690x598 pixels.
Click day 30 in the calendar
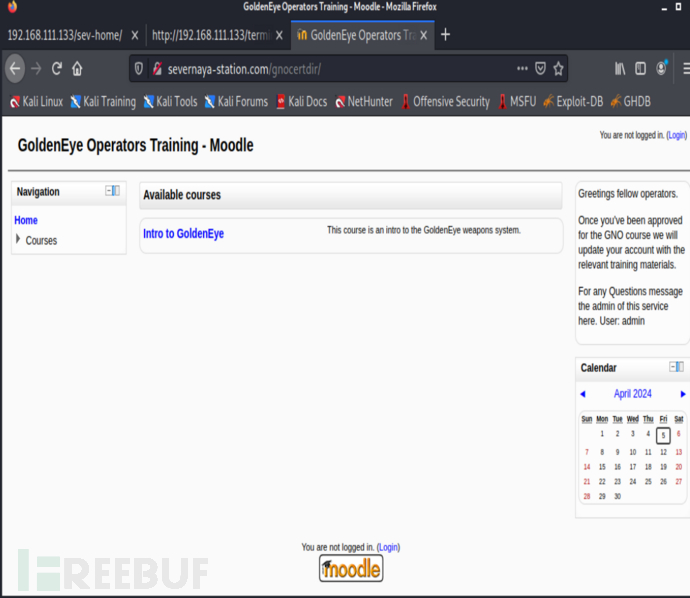[x=617, y=496]
